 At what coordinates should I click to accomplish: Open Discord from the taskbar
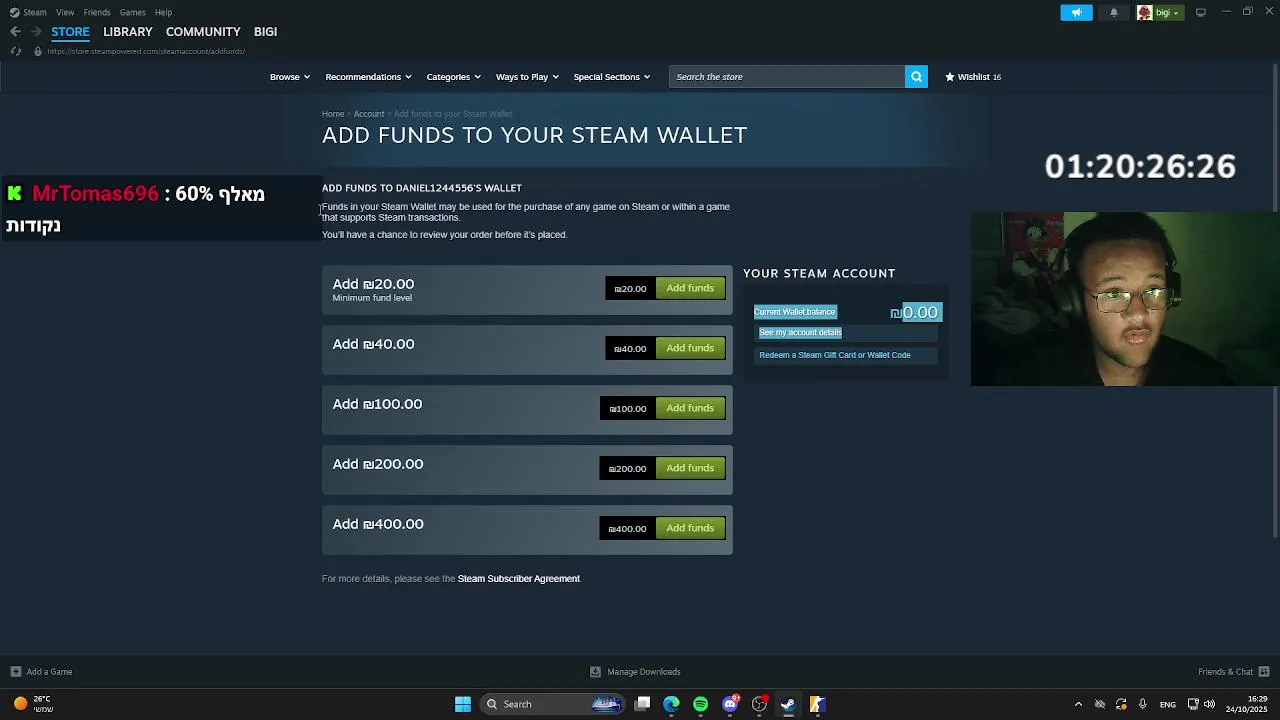click(730, 704)
